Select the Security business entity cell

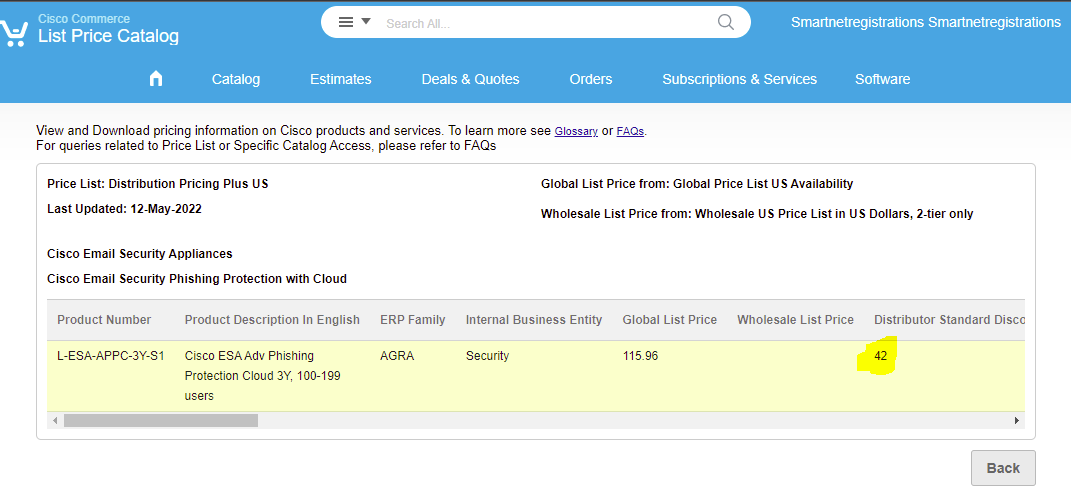[487, 356]
